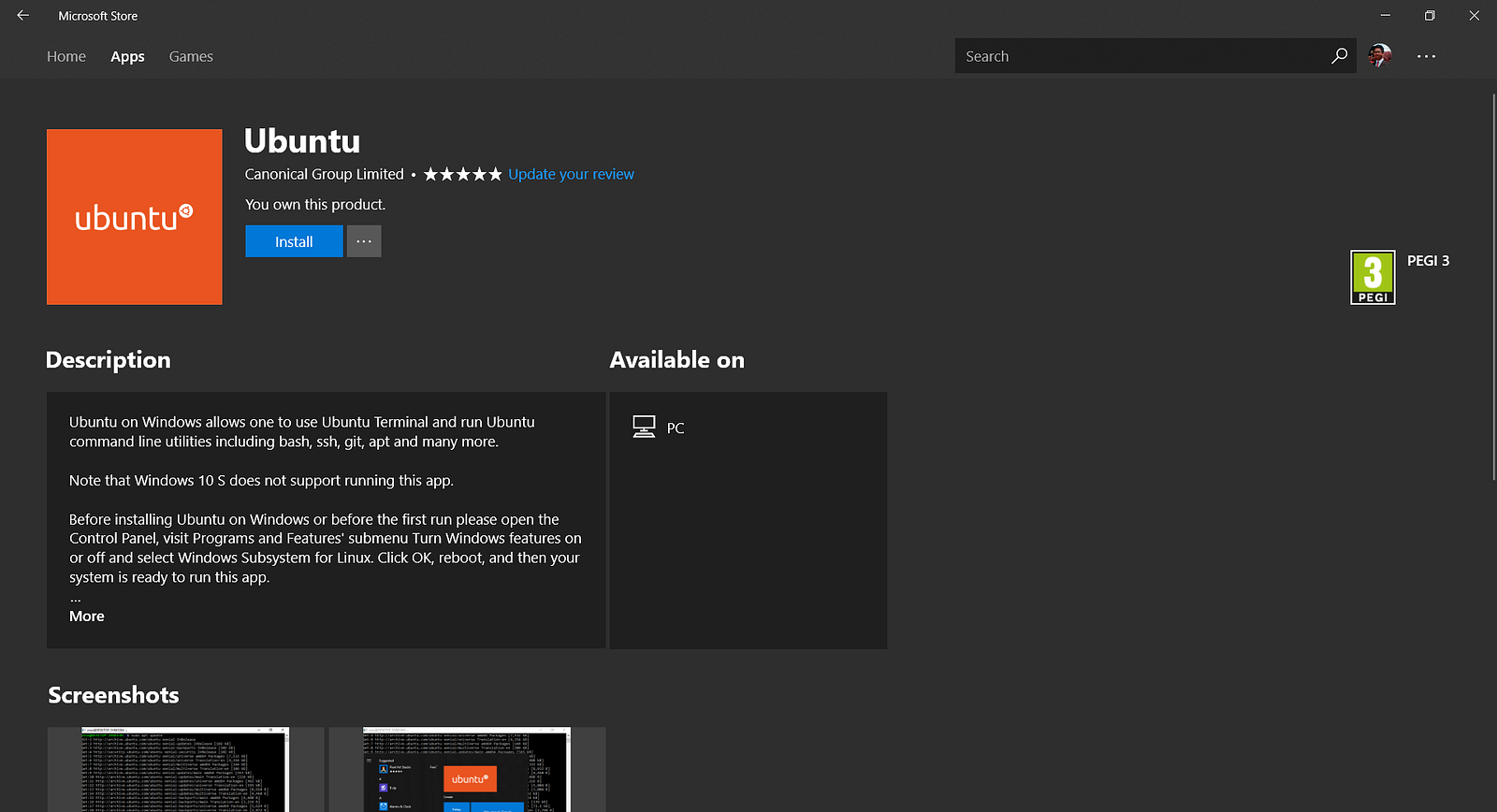This screenshot has width=1497, height=812.
Task: Click the vertical scrollbar
Action: 1494,285
